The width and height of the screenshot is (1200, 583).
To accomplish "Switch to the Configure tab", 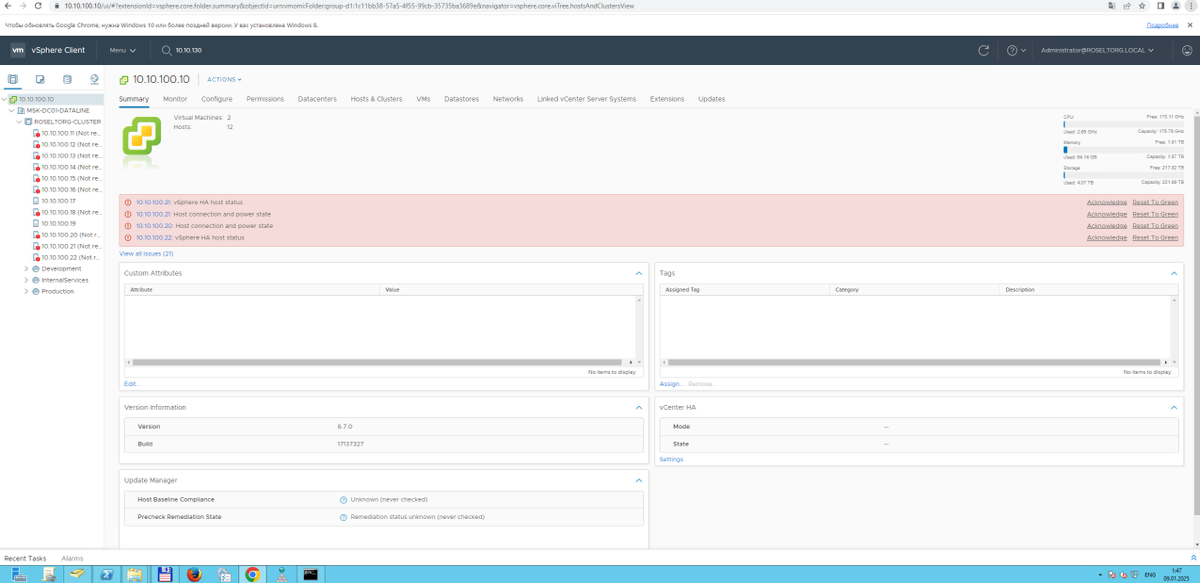I will click(x=217, y=99).
